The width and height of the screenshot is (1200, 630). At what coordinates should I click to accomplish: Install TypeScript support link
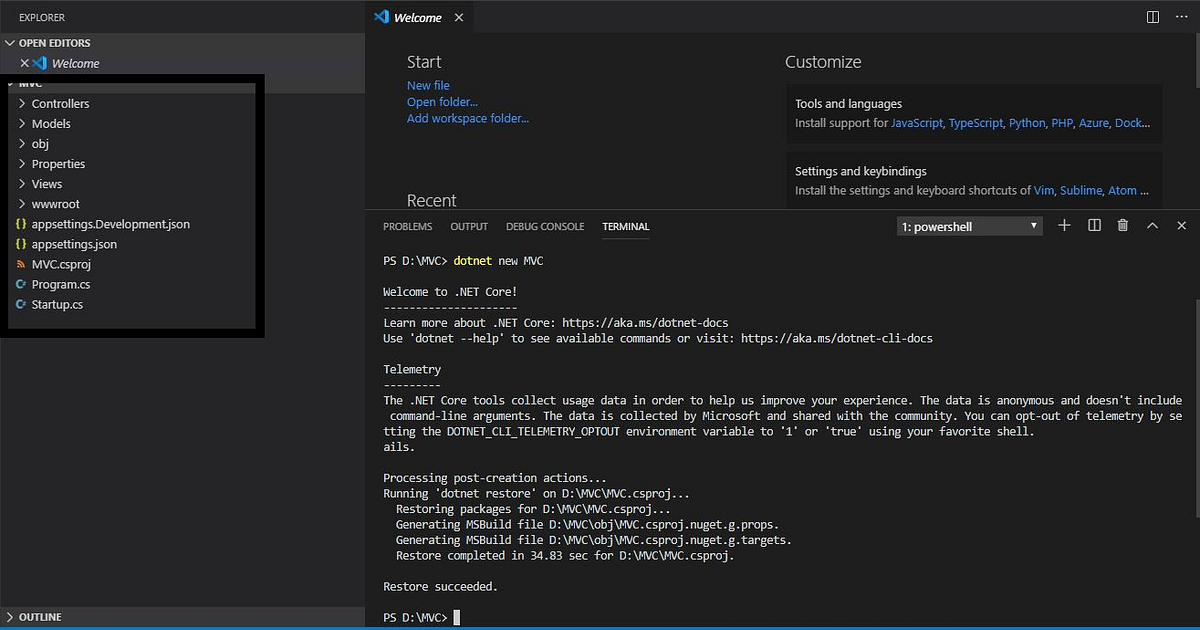click(976, 123)
